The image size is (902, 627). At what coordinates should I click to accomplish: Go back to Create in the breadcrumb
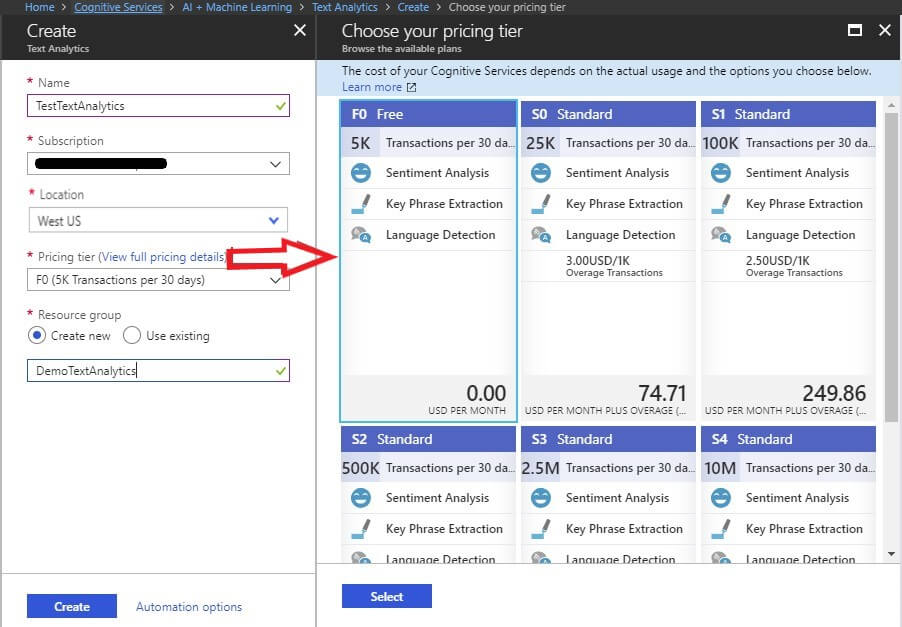point(413,7)
